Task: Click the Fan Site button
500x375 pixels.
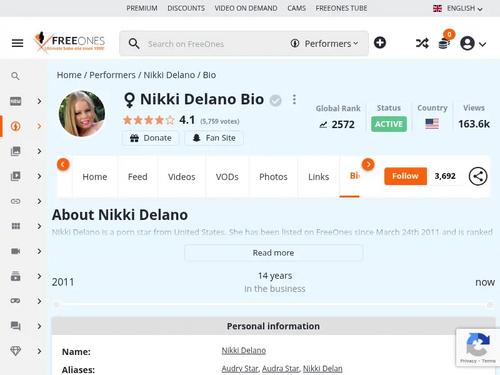Action: pyautogui.click(x=214, y=138)
